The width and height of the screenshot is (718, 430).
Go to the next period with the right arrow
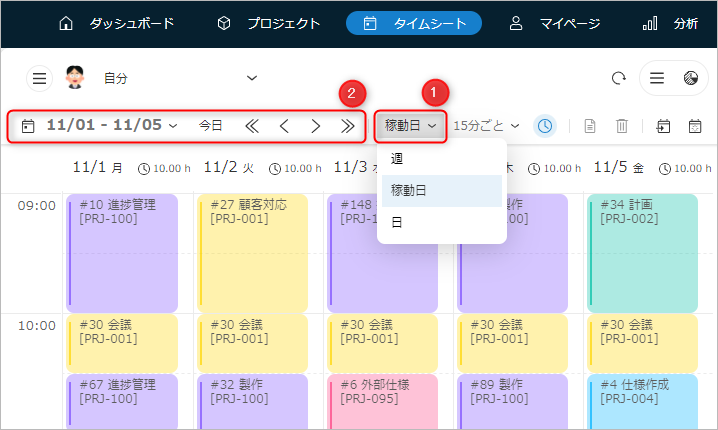coord(315,126)
